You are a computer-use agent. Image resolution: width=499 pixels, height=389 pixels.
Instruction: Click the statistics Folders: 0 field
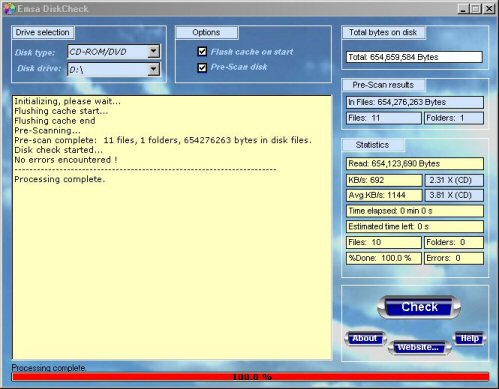click(x=454, y=242)
